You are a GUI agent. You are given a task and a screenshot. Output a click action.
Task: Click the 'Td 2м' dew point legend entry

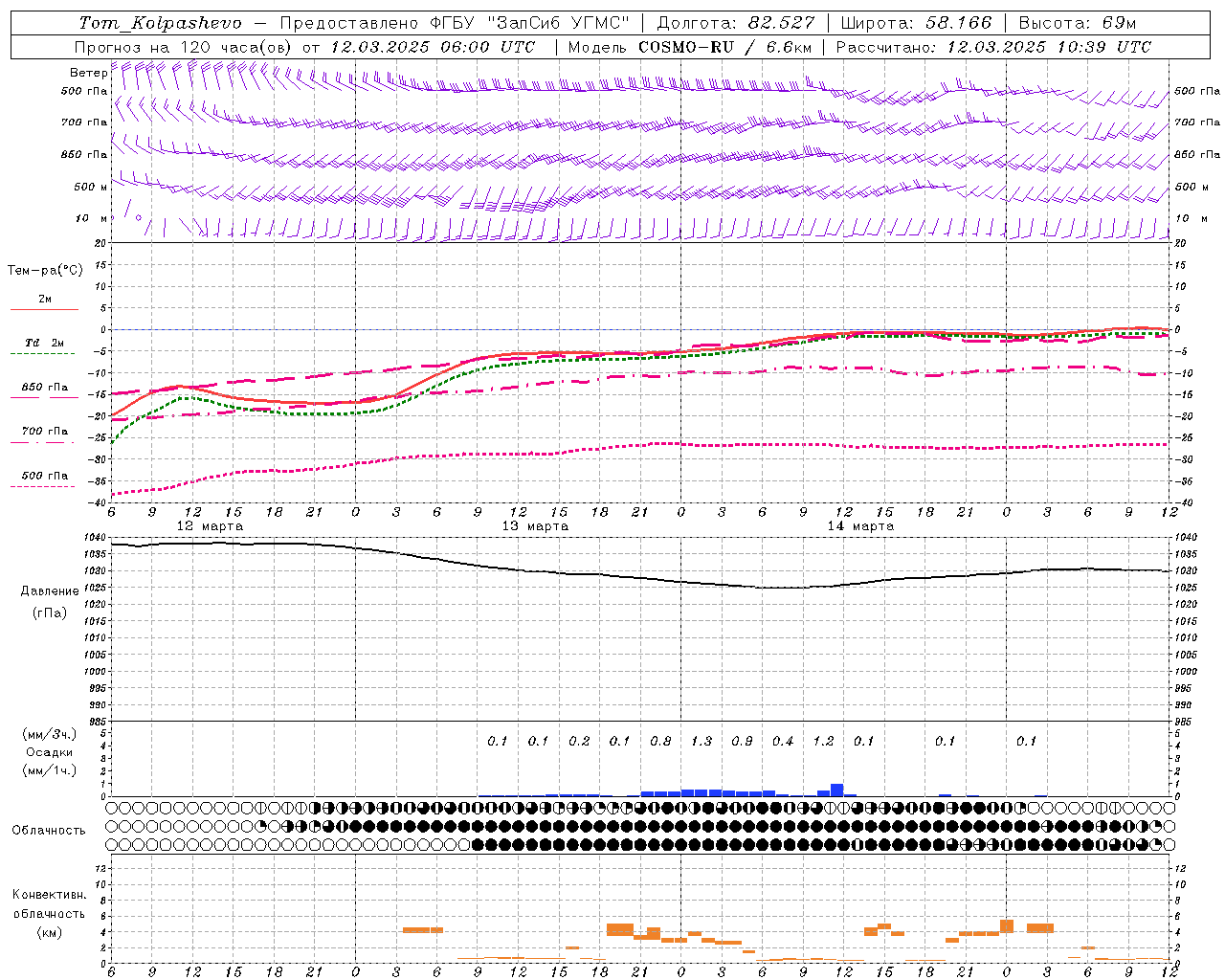45,343
